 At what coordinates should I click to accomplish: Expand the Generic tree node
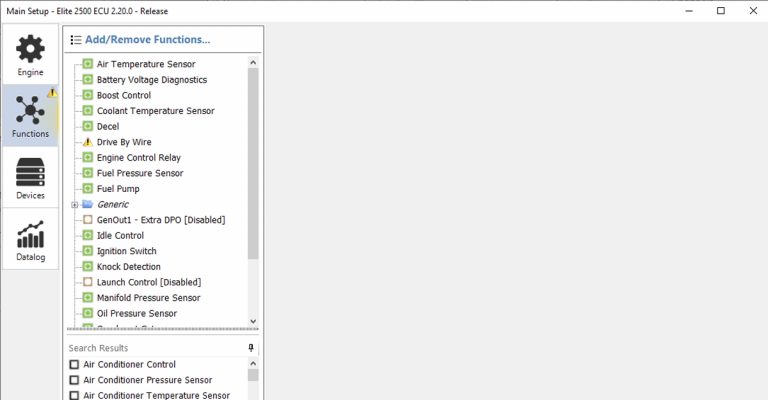[74, 204]
